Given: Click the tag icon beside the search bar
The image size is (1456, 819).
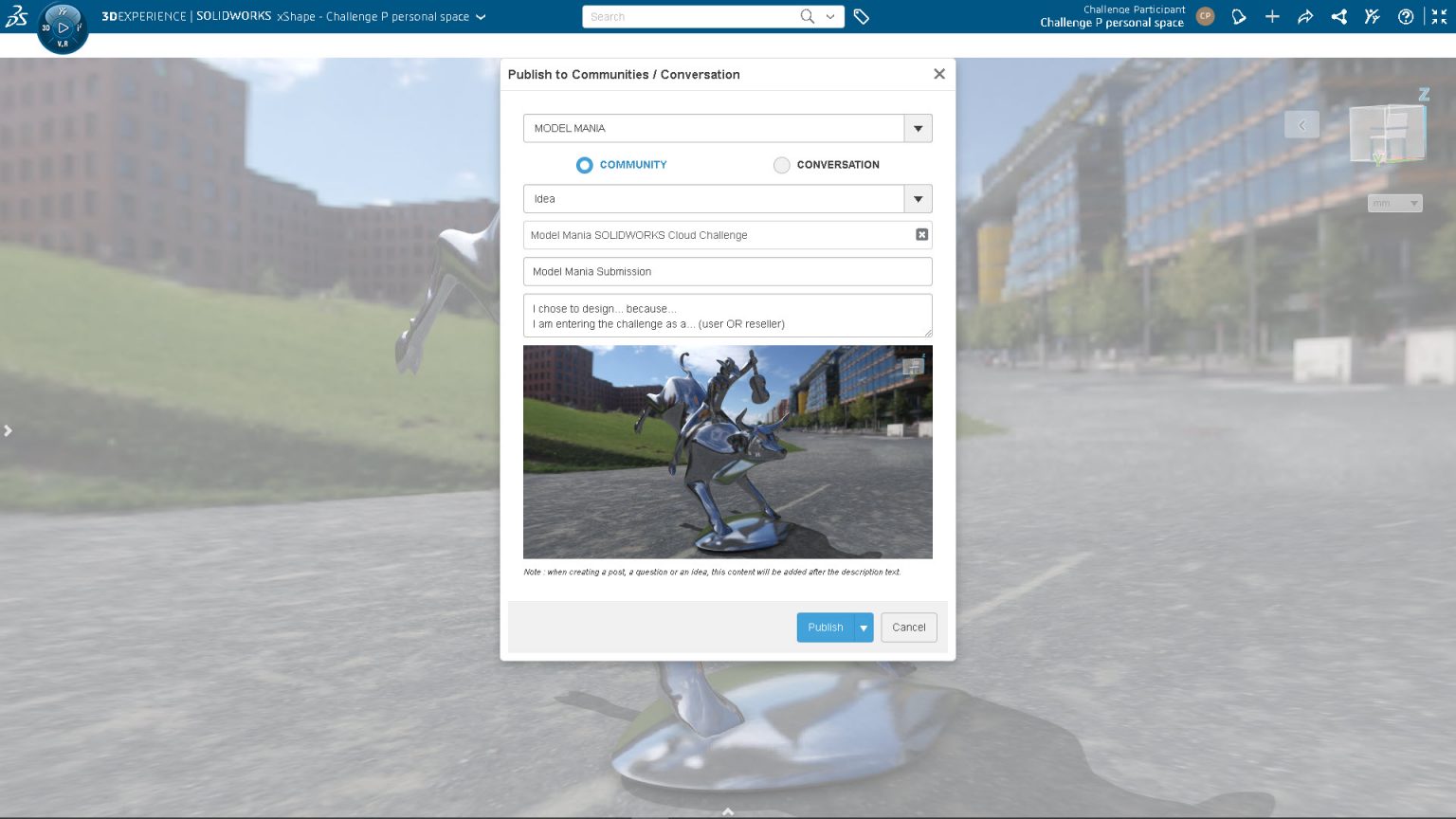Looking at the screenshot, I should [x=862, y=16].
